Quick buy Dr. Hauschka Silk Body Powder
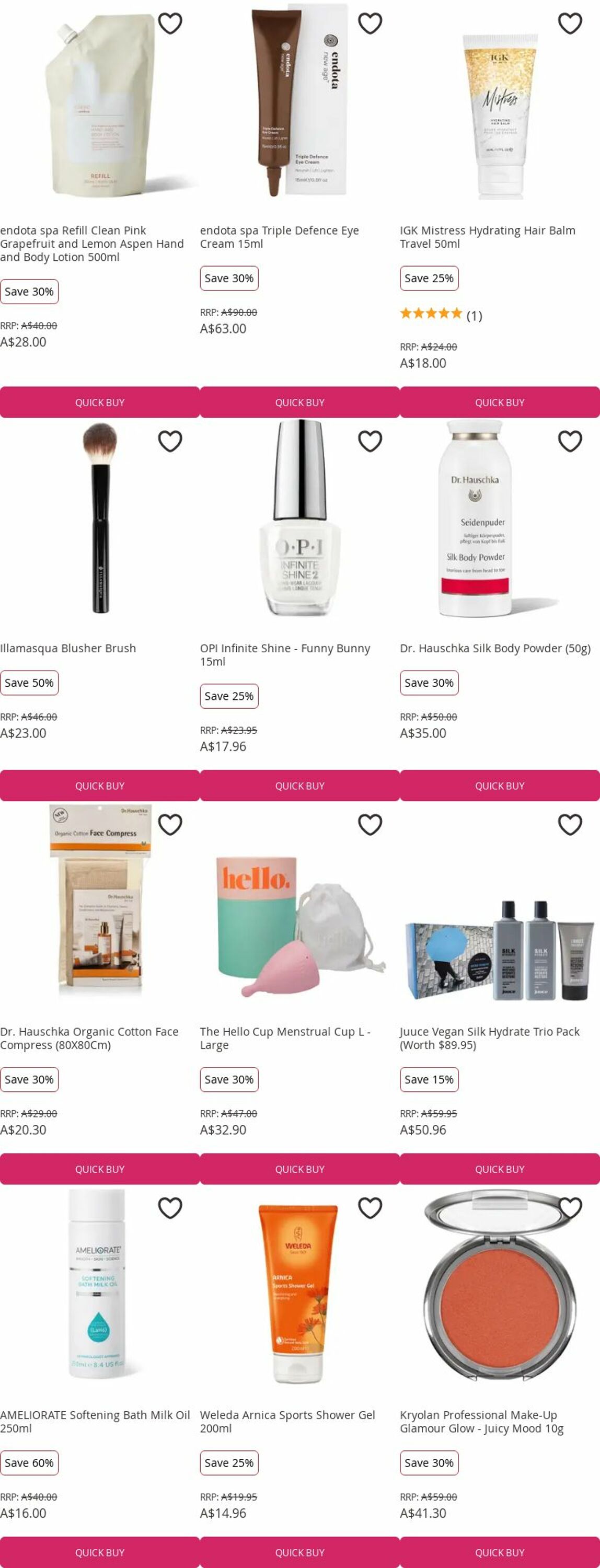The width and height of the screenshot is (600, 1568). 500,786
